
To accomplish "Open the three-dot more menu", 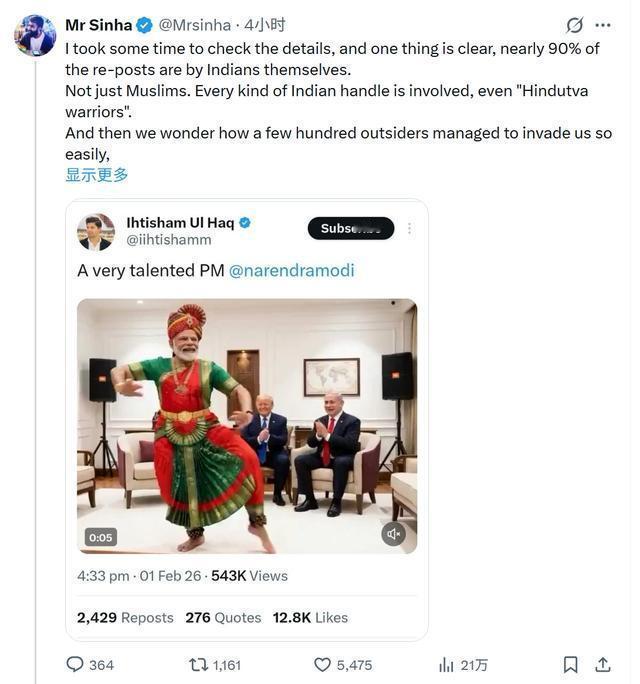I will point(603,25).
